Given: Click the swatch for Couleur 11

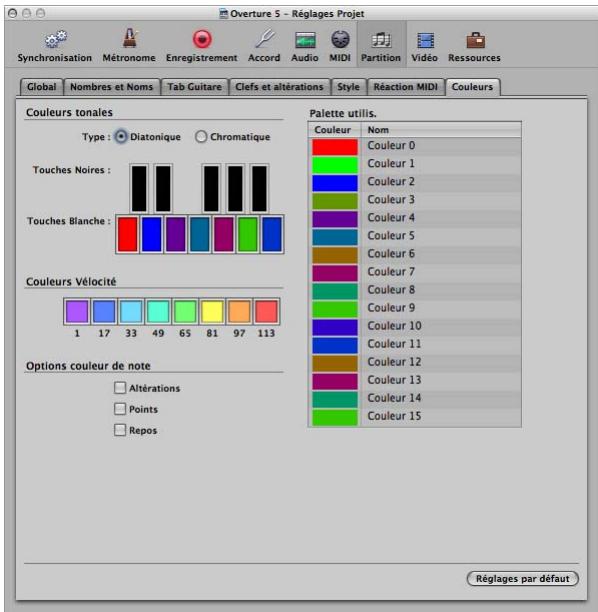Looking at the screenshot, I should pyautogui.click(x=335, y=345).
